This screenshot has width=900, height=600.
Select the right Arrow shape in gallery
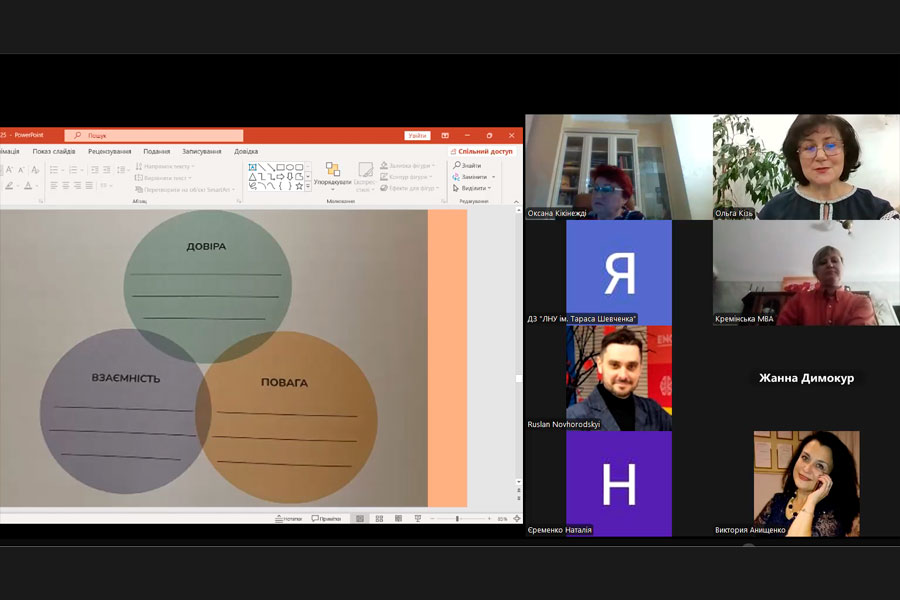pos(281,176)
